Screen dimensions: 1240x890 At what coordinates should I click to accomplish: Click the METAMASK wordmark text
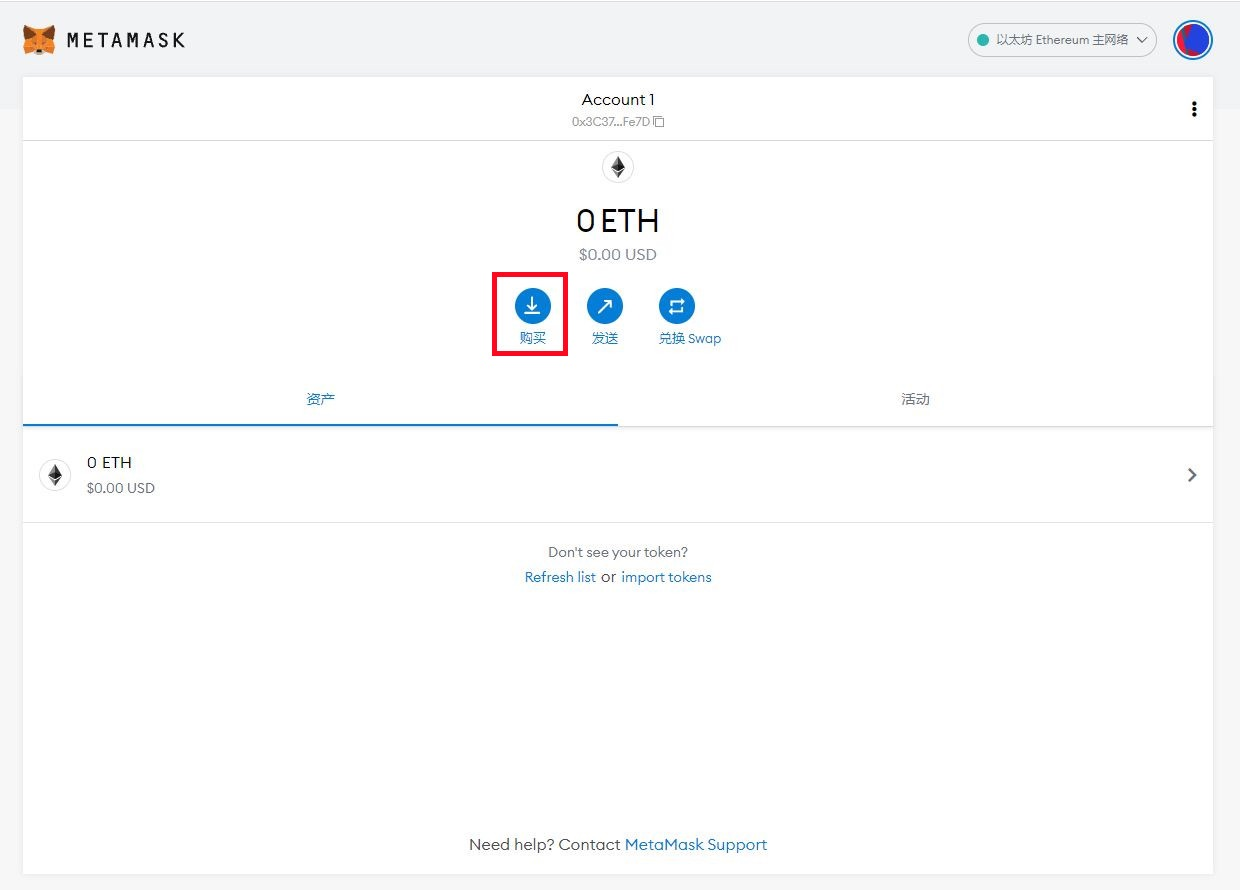click(x=126, y=41)
